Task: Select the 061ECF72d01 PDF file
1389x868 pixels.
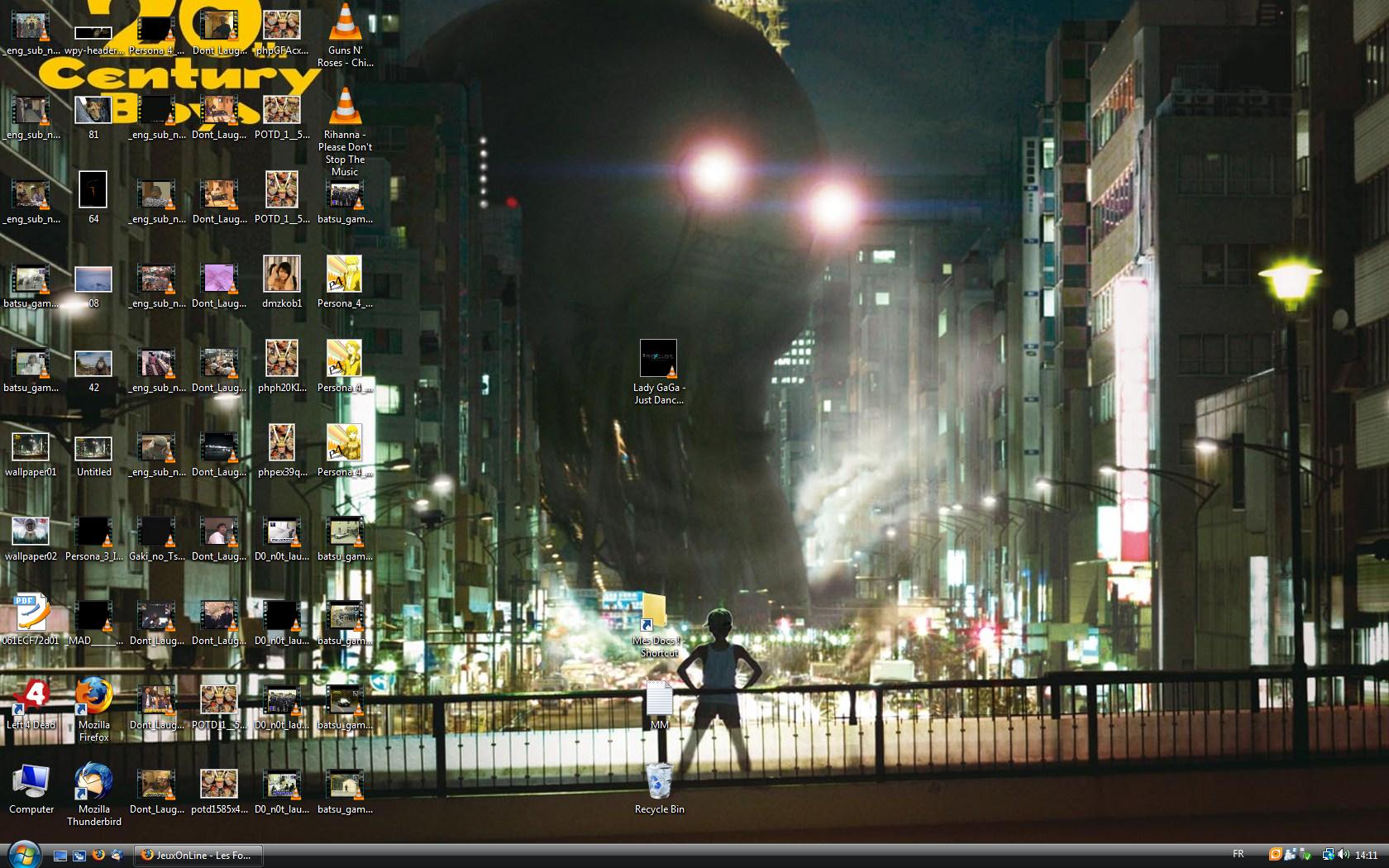Action: pos(31,620)
